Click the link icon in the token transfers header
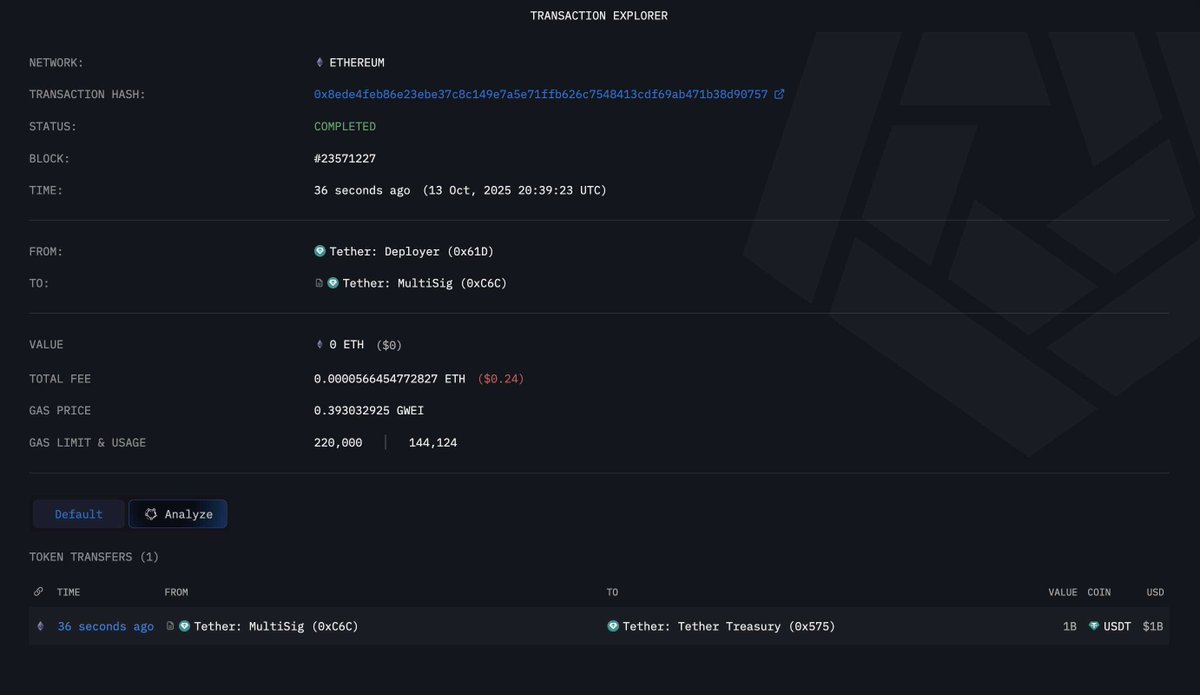Image resolution: width=1200 pixels, height=695 pixels. (x=39, y=592)
